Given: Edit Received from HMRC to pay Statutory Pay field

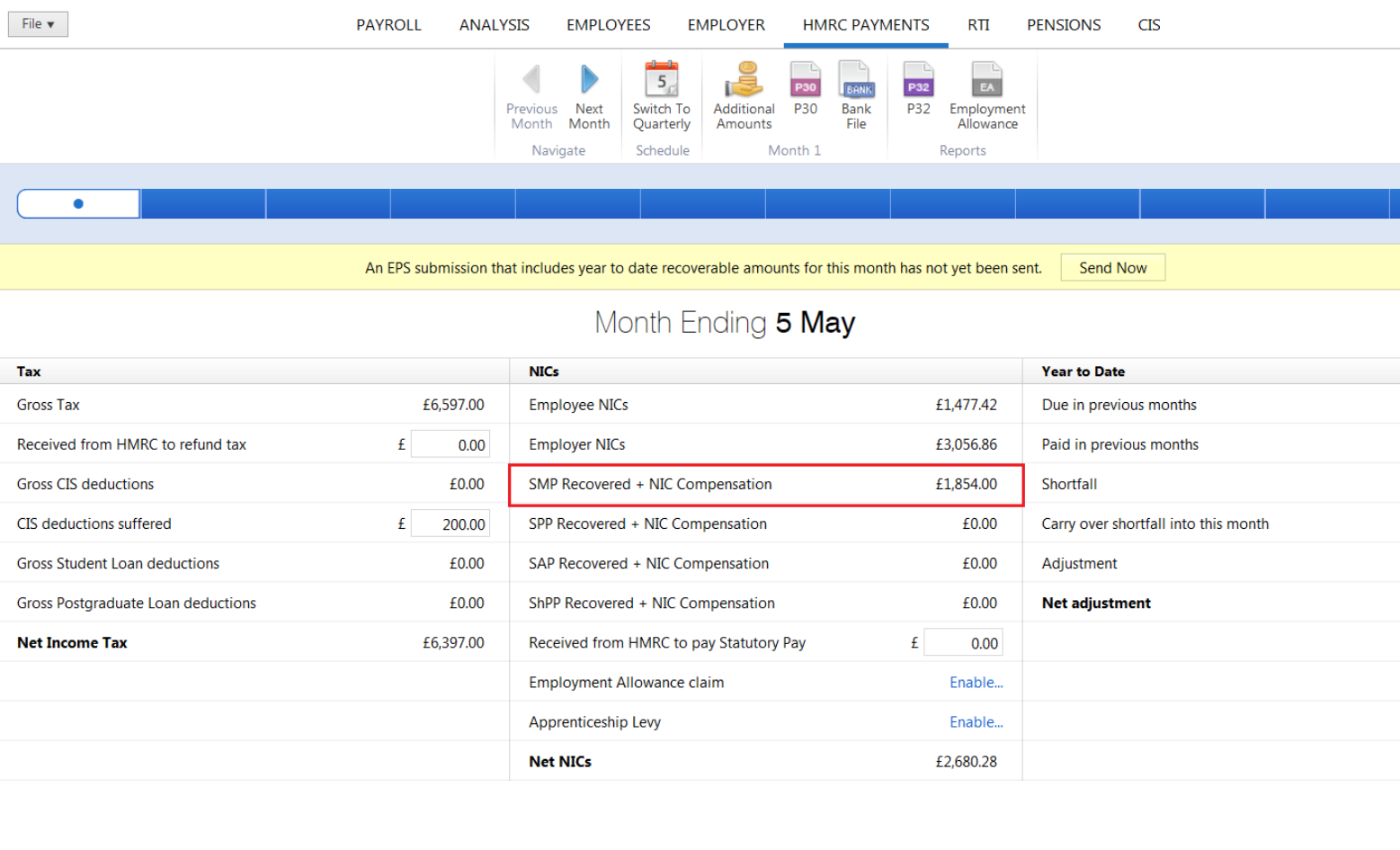Looking at the screenshot, I should pyautogui.click(x=963, y=643).
